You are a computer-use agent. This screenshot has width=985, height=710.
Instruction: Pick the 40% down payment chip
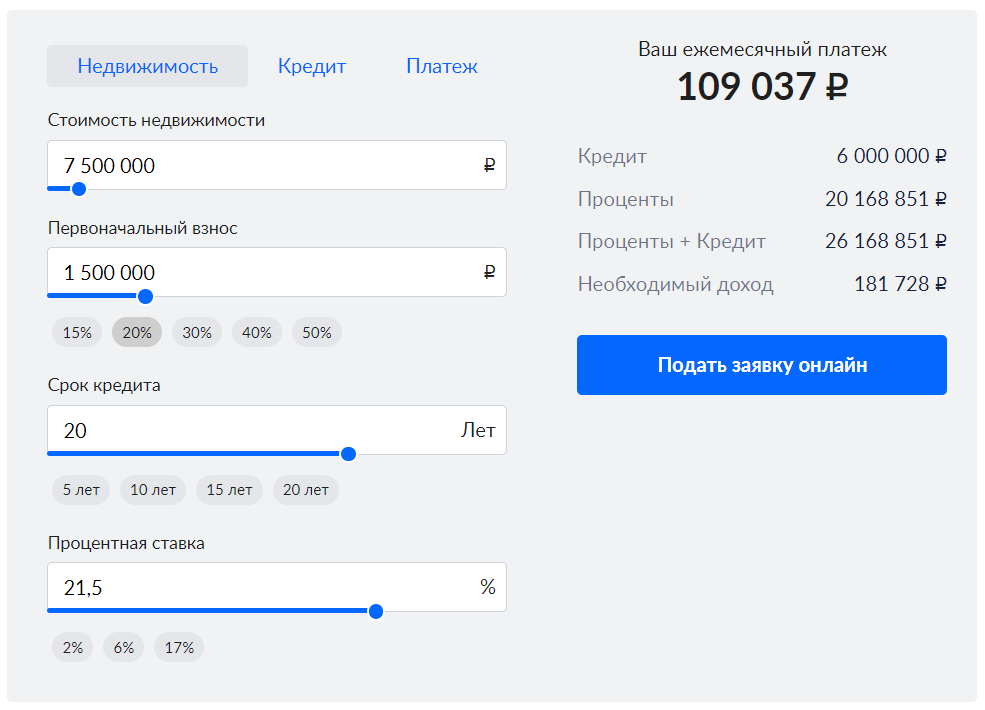click(257, 333)
